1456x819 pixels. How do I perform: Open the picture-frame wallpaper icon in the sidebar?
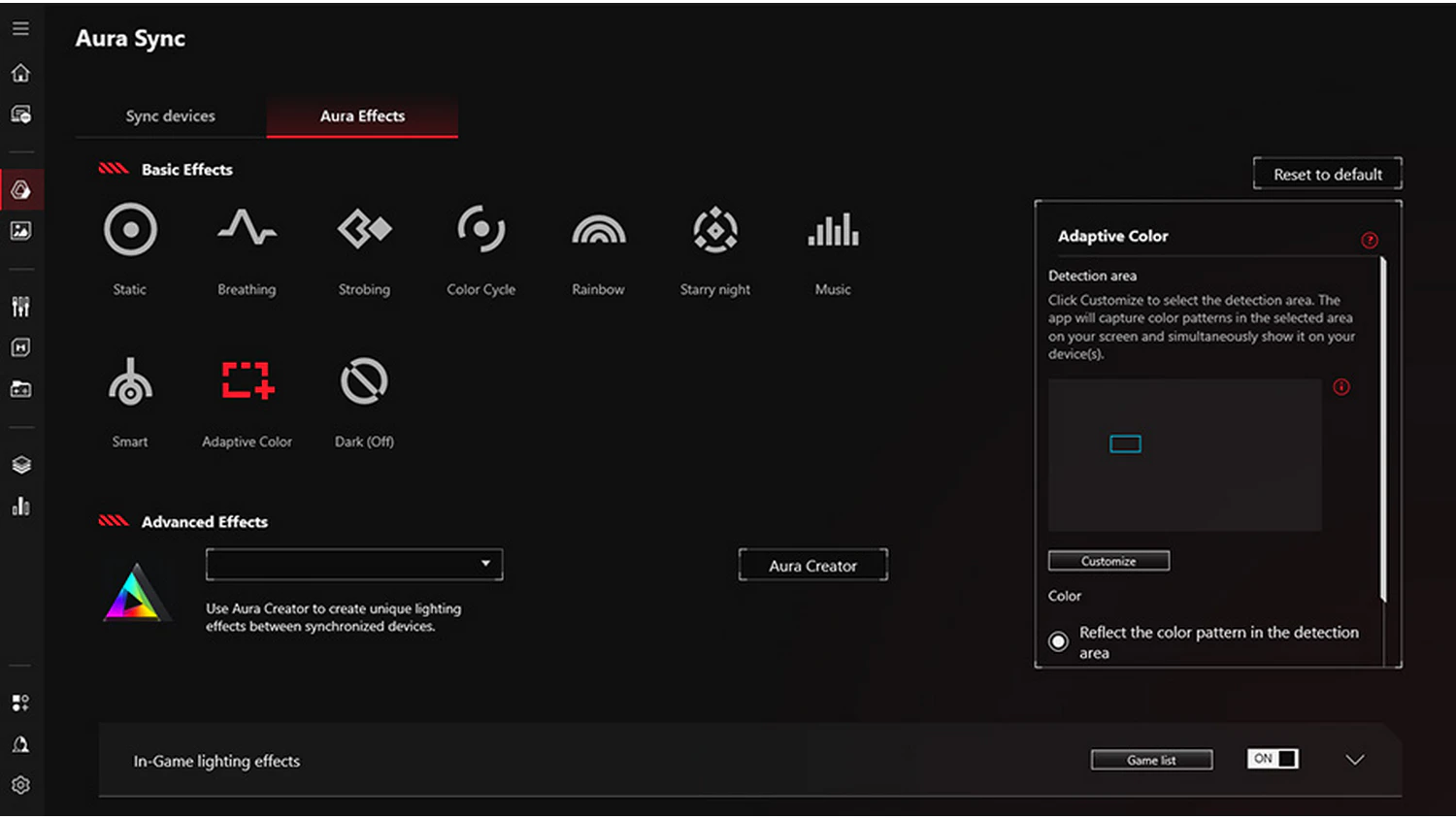(20, 231)
